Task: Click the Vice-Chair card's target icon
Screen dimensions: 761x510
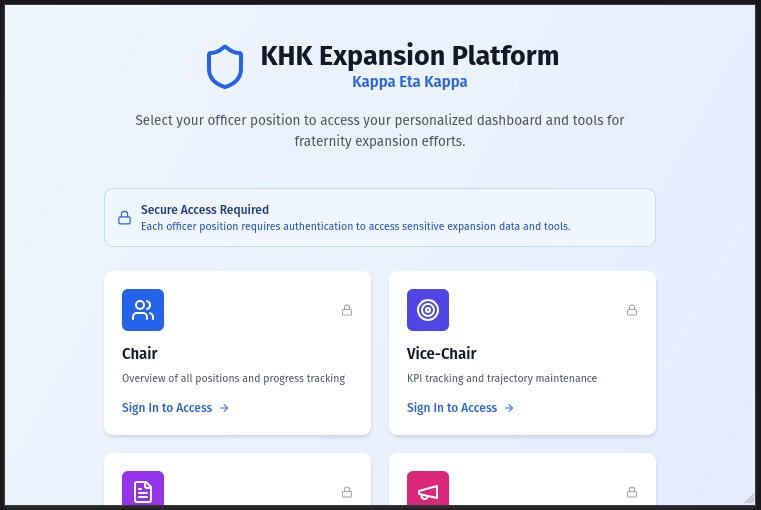Action: pyautogui.click(x=428, y=310)
